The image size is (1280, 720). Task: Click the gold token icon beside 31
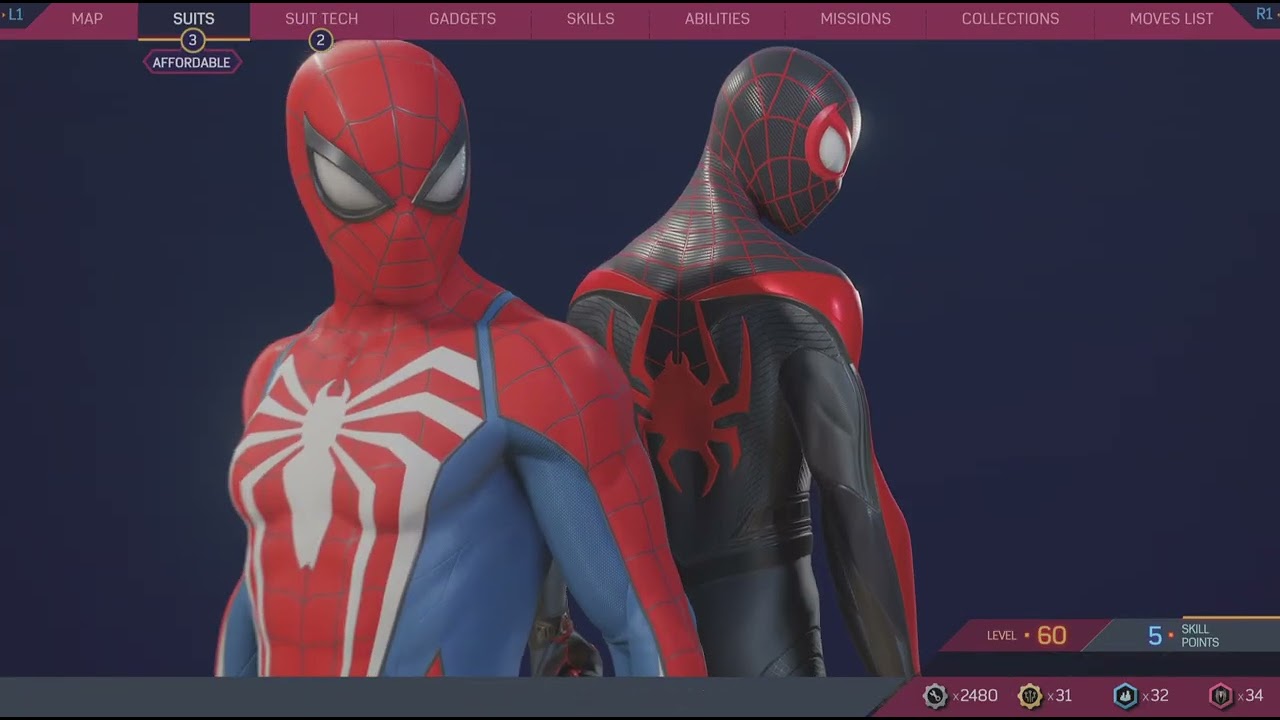(1030, 696)
